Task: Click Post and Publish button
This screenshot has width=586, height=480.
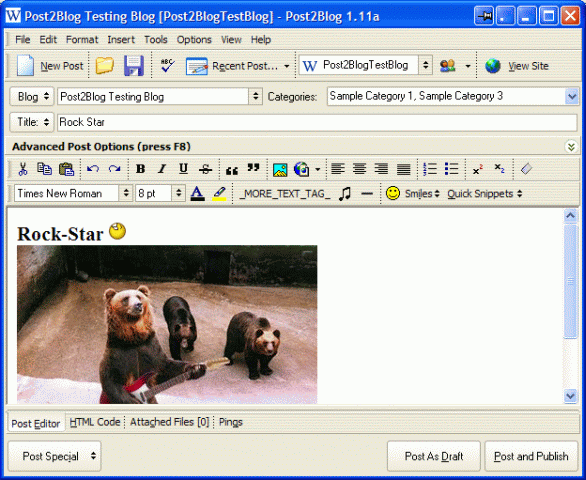Action: (x=531, y=456)
